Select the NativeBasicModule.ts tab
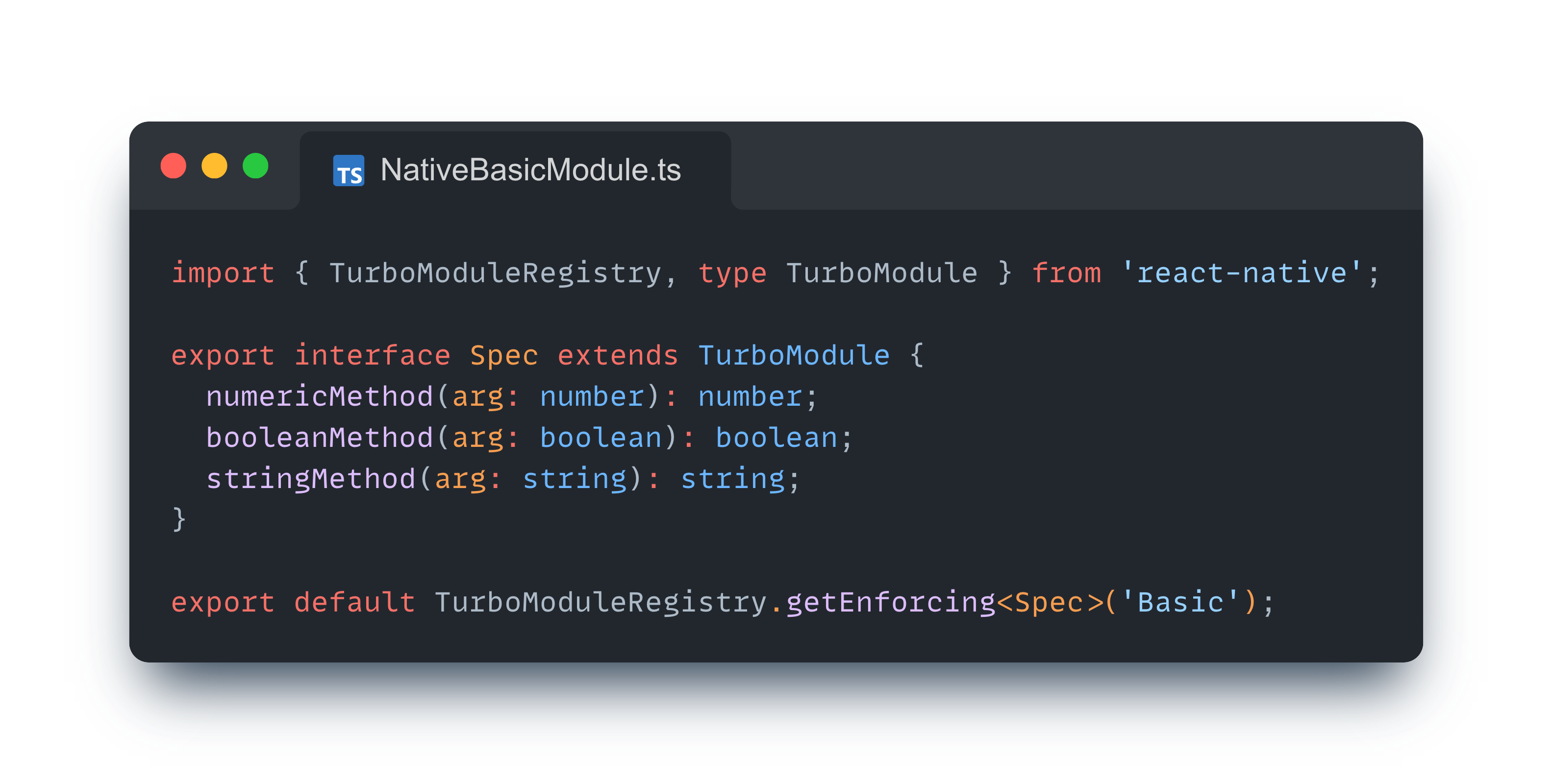The width and height of the screenshot is (1553, 784). (529, 171)
